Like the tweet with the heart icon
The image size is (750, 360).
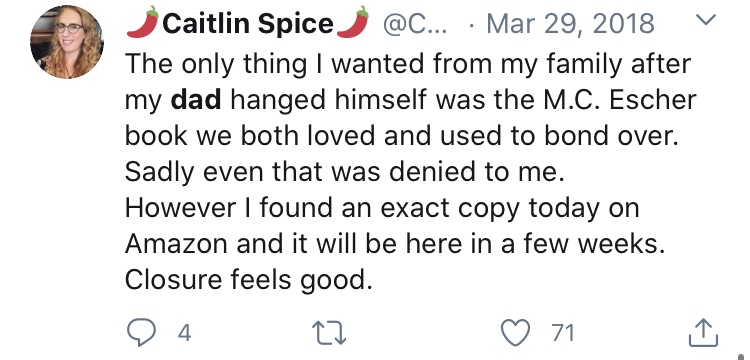(517, 332)
